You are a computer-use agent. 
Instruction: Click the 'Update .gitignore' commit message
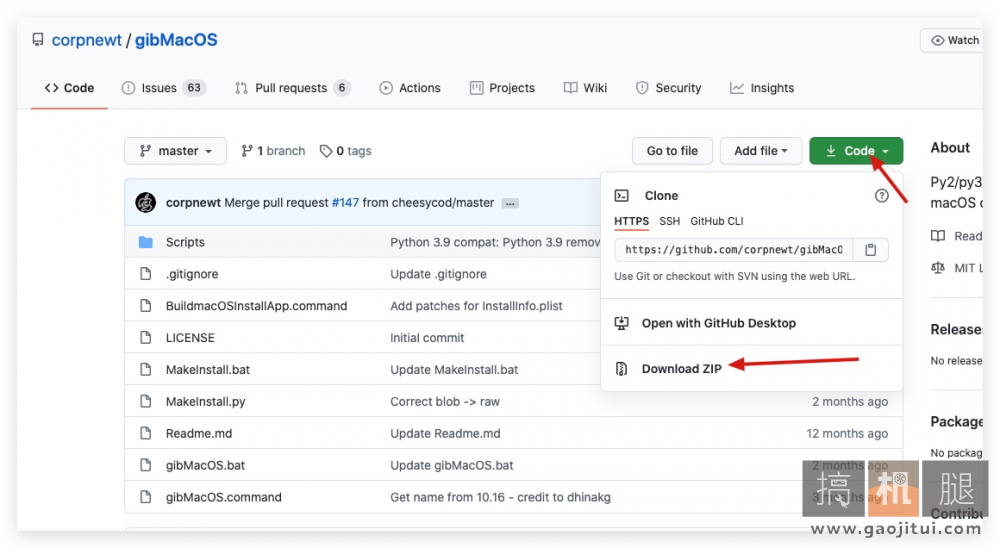[438, 274]
